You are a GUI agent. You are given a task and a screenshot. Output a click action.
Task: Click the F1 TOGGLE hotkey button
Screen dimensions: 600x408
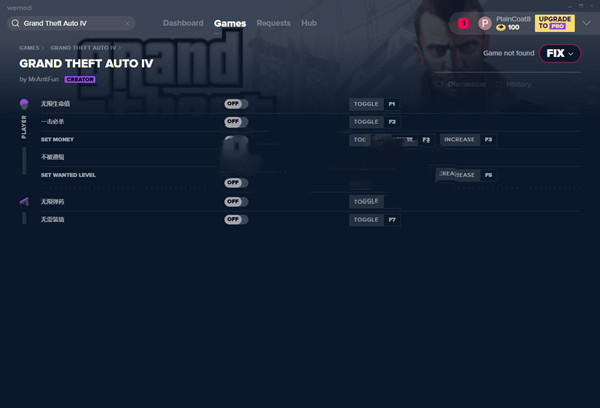point(366,104)
